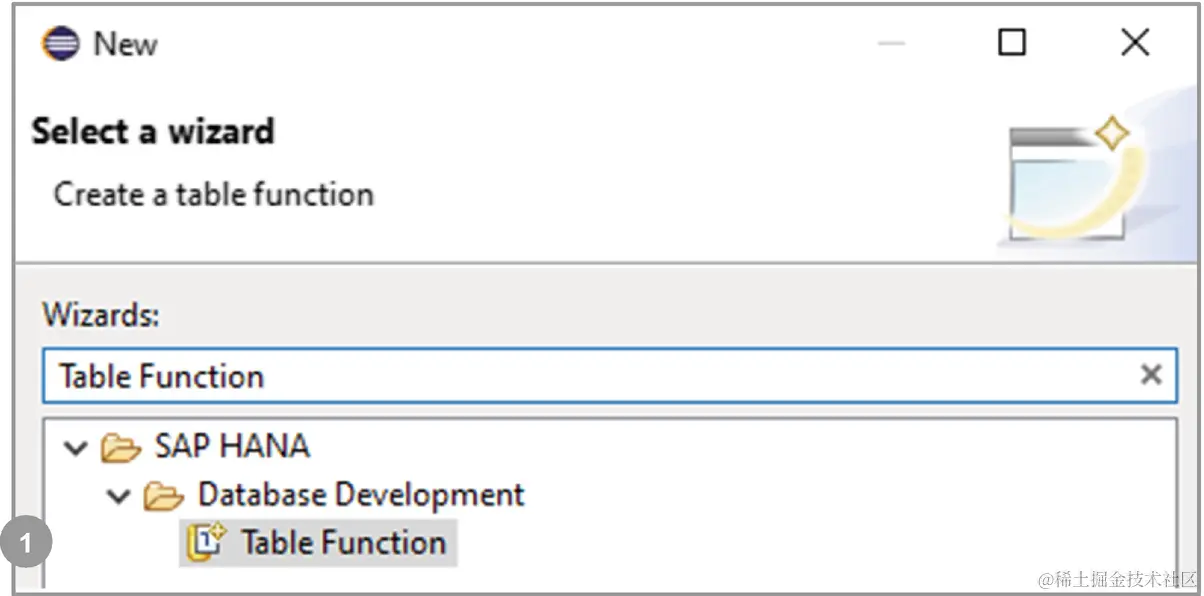Collapse the SAP HANA tree node
This screenshot has width=1204, height=596.
(x=75, y=447)
